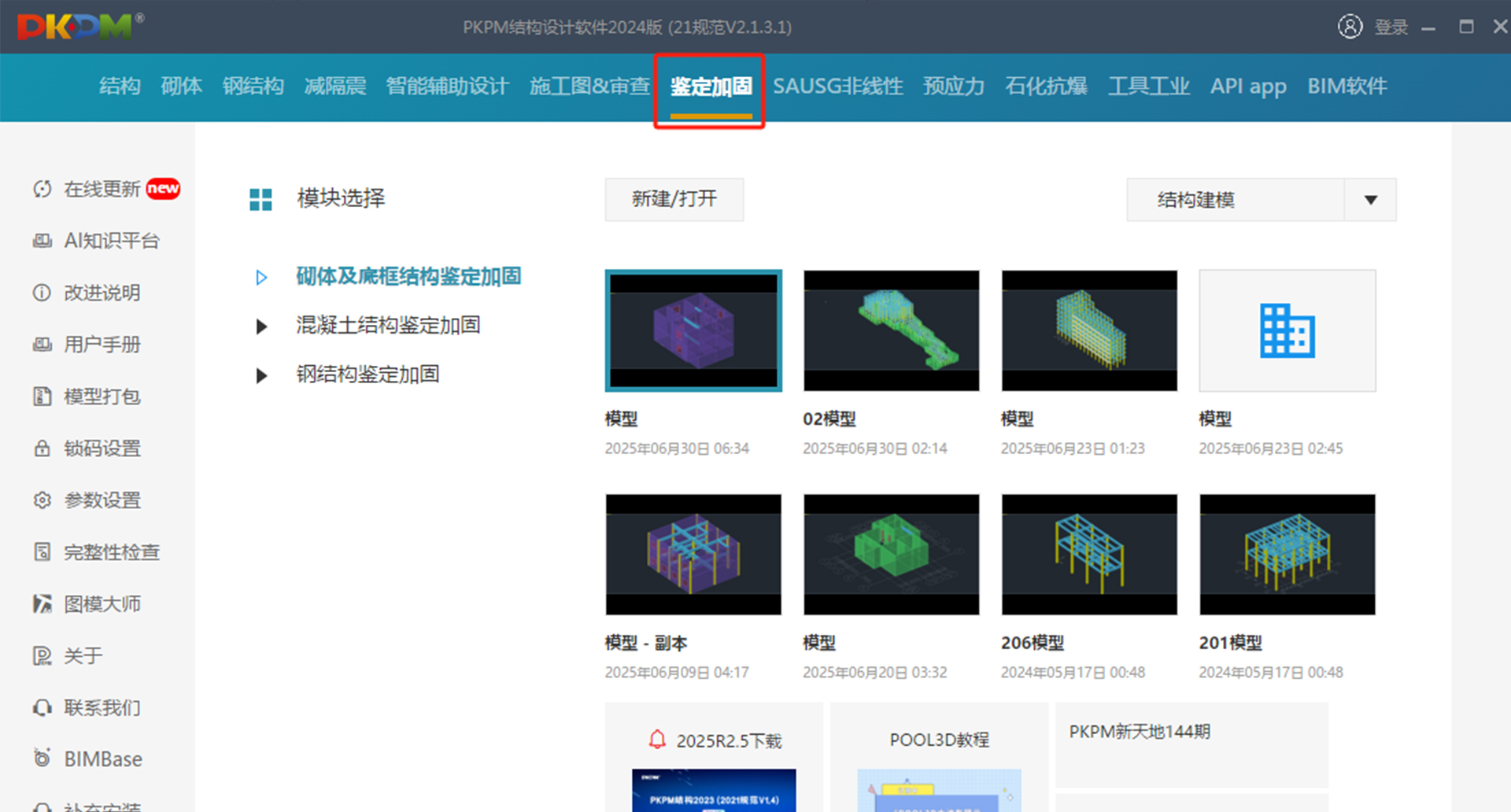Screen dimensions: 1511x812
Task: Switch to the 砌体 tab
Action: (x=181, y=86)
